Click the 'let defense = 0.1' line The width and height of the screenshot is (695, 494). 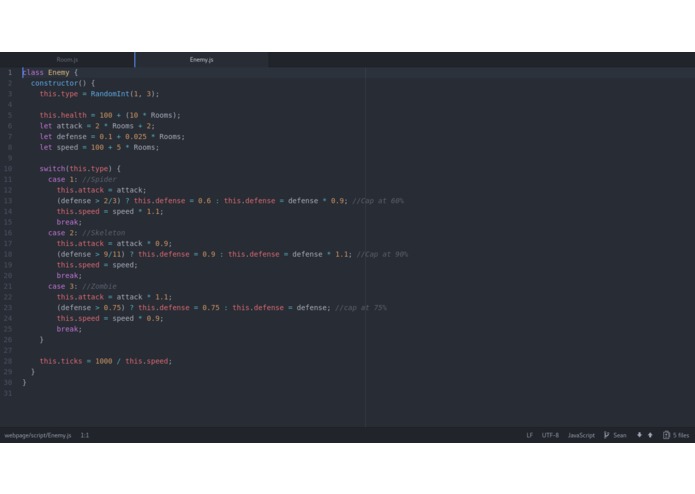tap(112, 136)
